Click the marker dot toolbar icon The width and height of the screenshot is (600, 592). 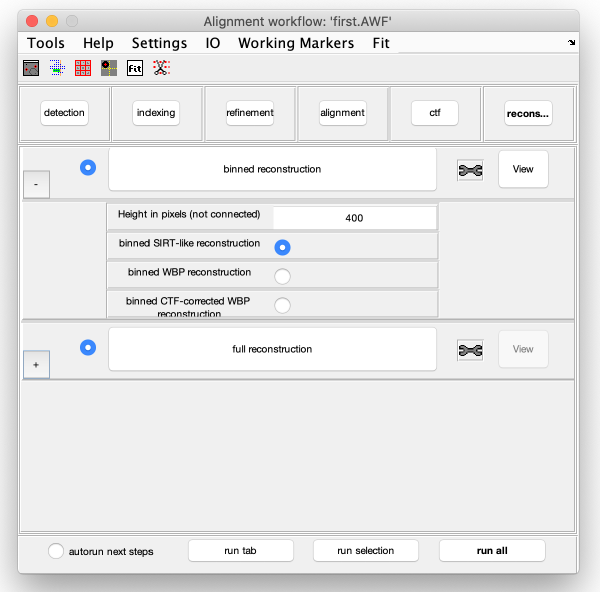click(x=109, y=68)
